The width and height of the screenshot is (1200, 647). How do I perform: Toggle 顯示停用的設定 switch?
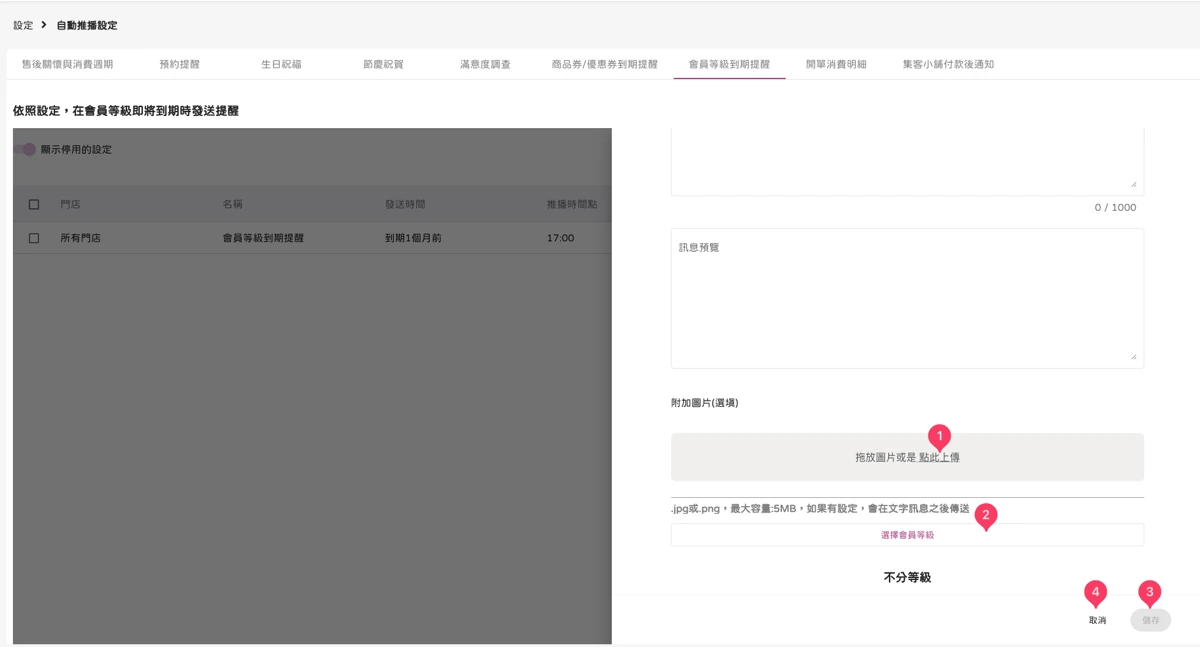25,149
